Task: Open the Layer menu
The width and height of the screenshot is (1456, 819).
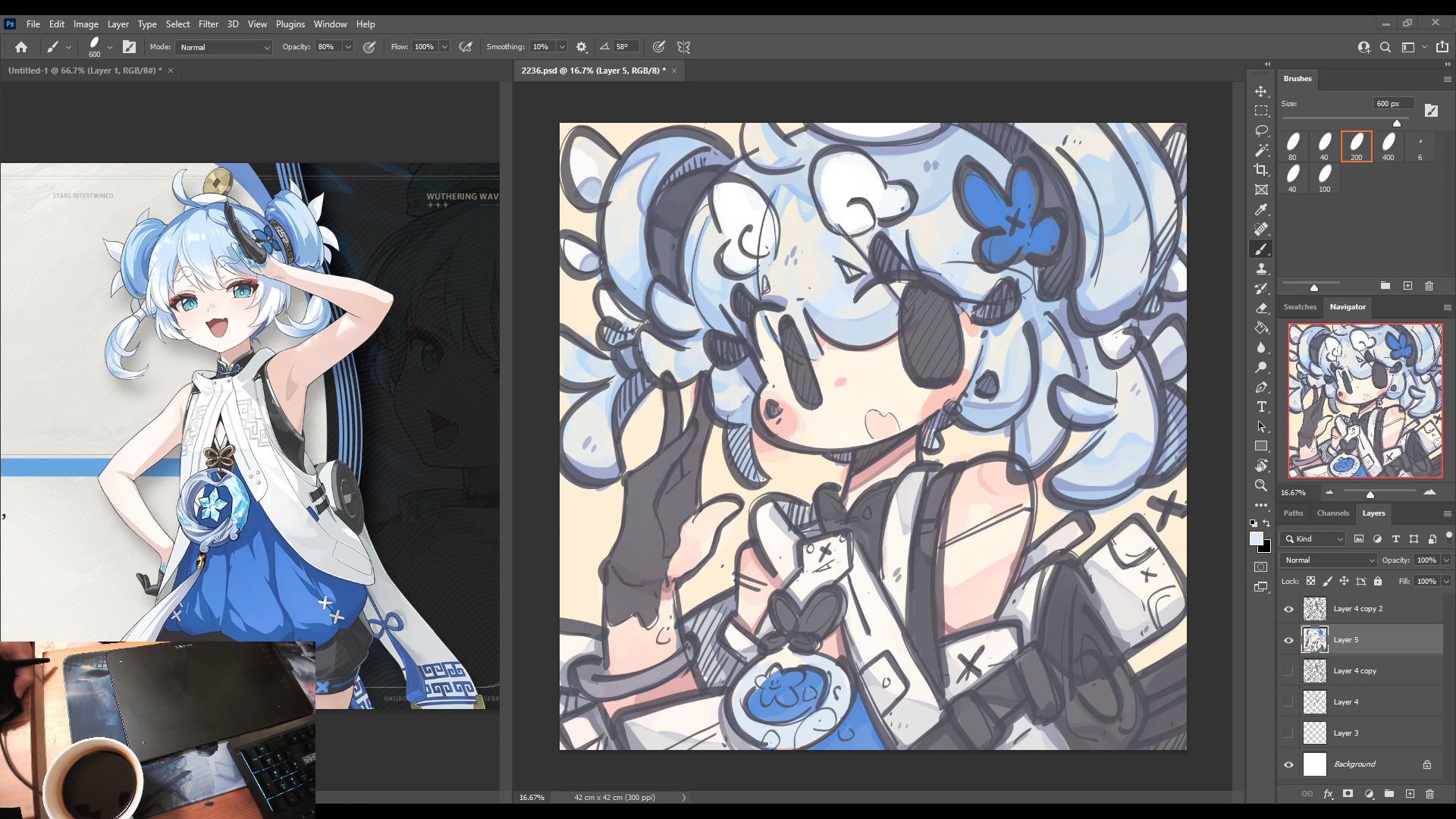Action: (x=118, y=24)
